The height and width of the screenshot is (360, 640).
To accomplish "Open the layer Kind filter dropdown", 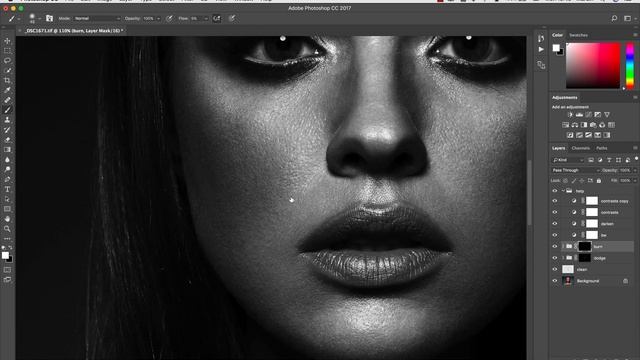I will (568, 160).
